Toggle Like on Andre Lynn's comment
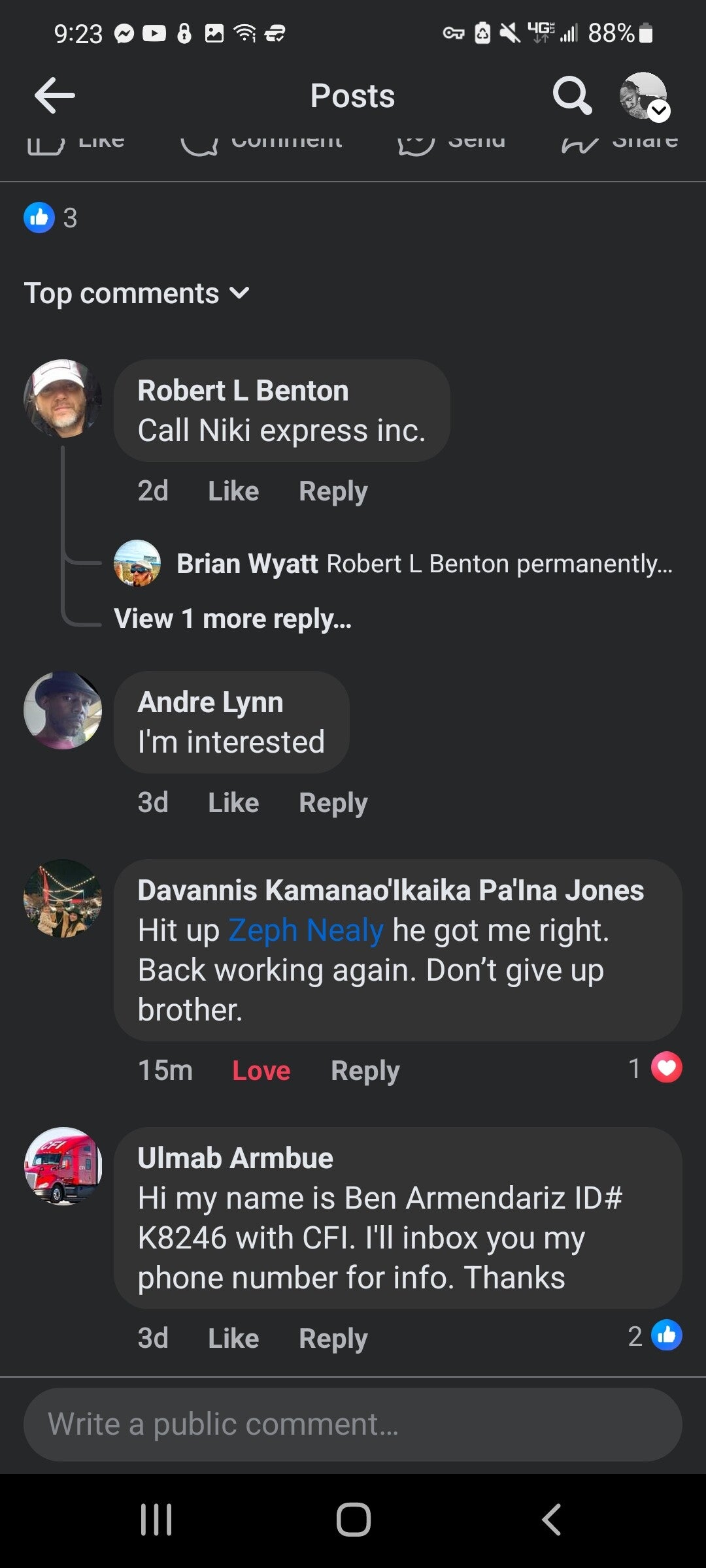The width and height of the screenshot is (706, 1568). coord(233,803)
